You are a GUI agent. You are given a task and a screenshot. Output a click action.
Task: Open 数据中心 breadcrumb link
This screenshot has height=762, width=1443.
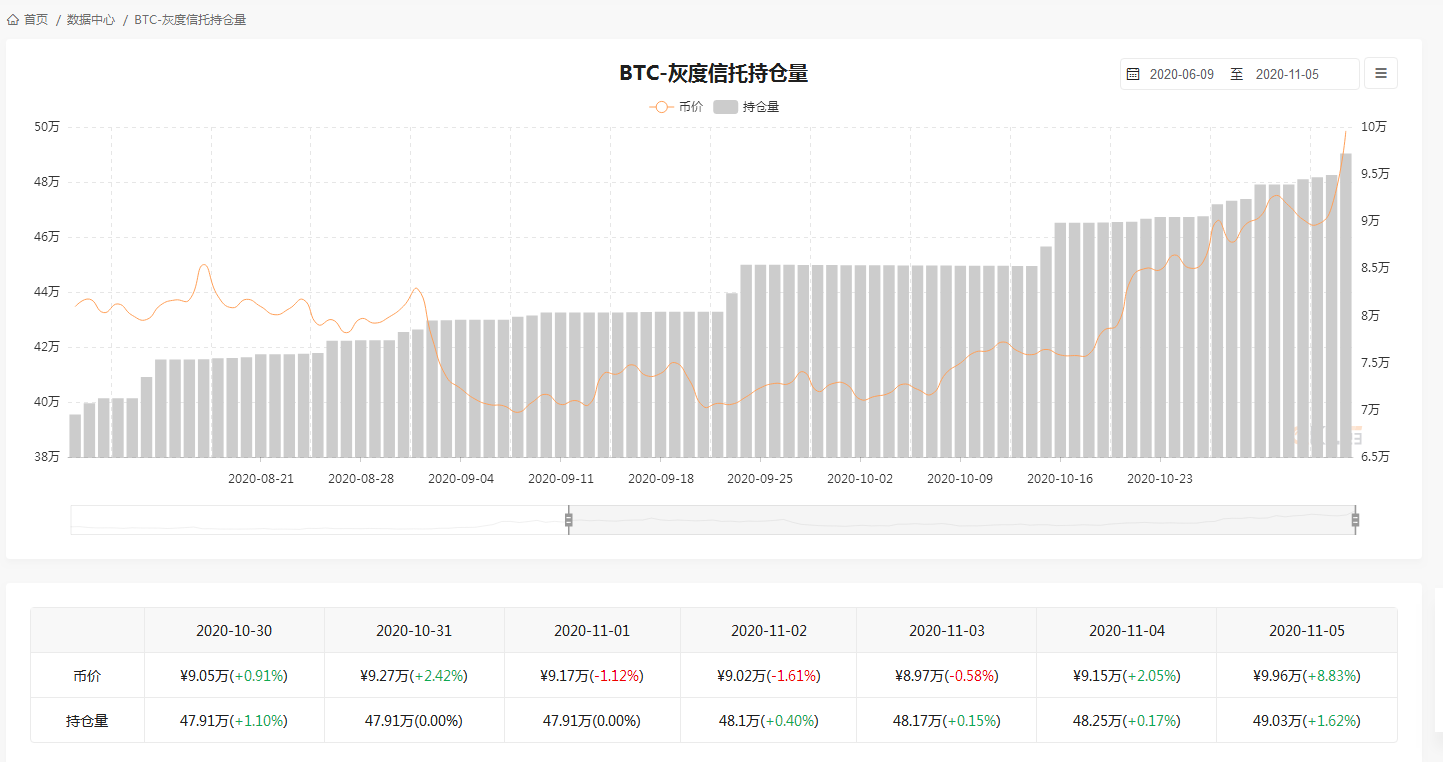click(x=91, y=20)
